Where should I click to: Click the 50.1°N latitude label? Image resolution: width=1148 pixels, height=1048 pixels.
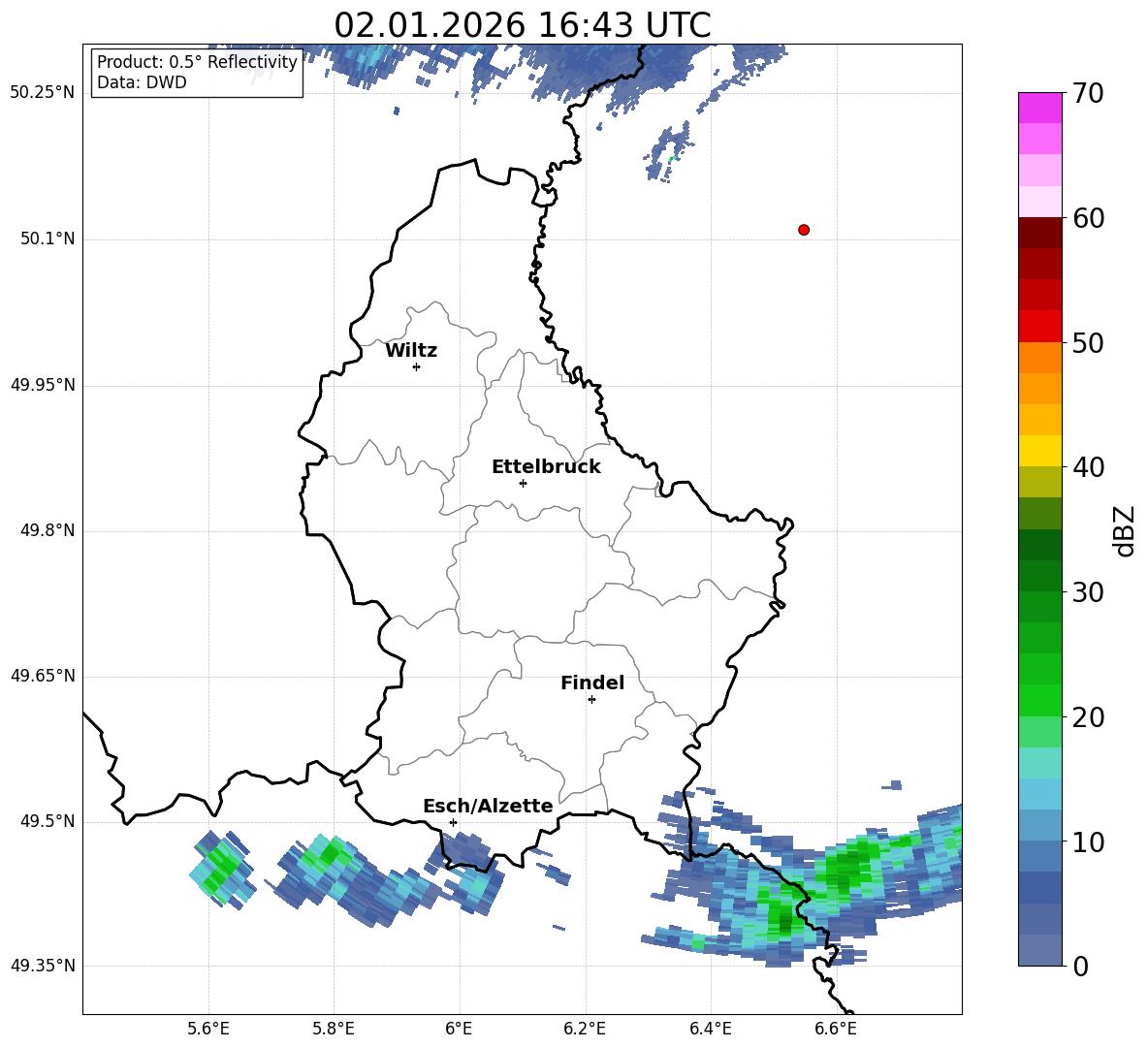point(48,238)
